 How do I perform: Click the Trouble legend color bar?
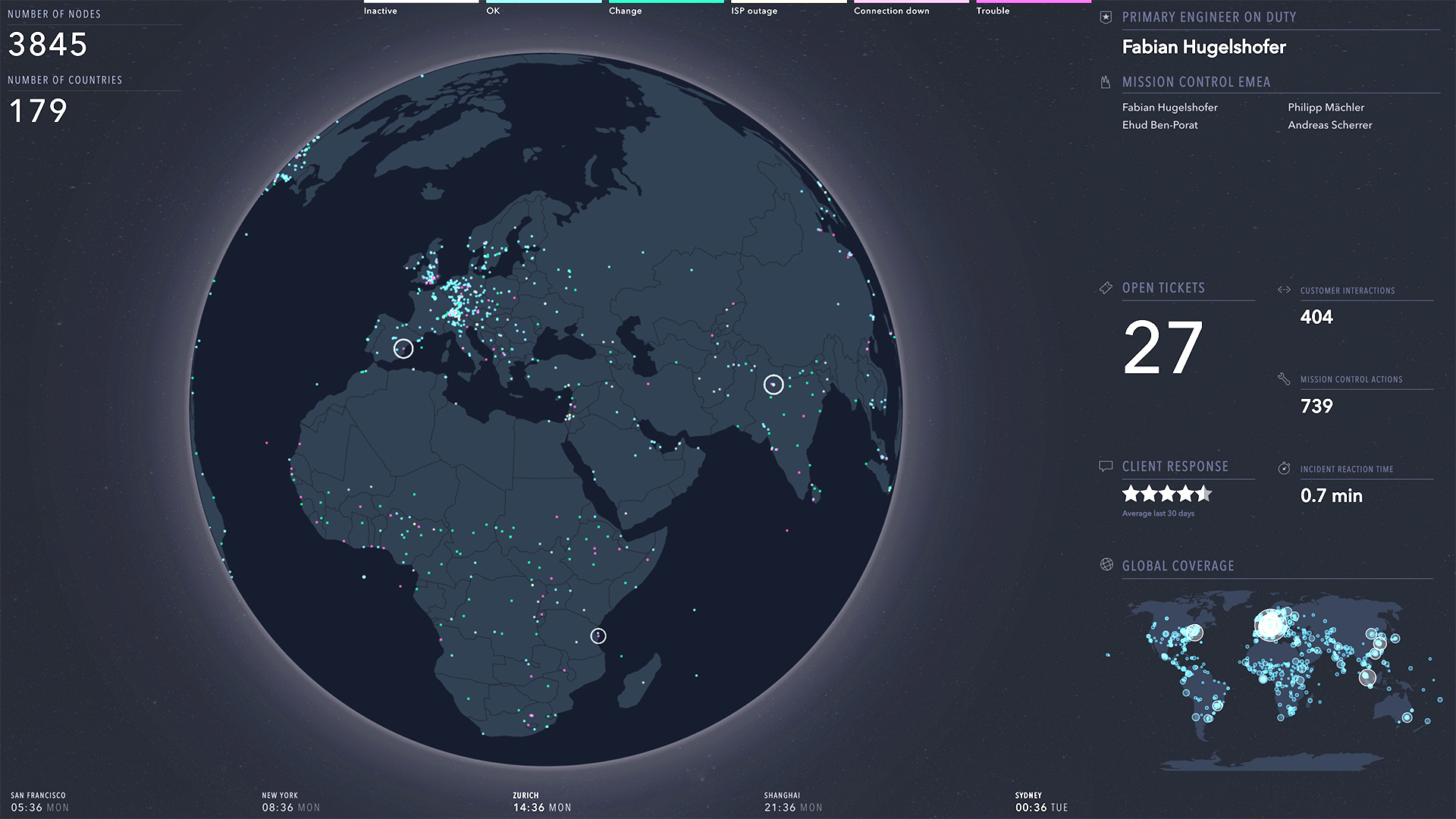[x=1033, y=2]
